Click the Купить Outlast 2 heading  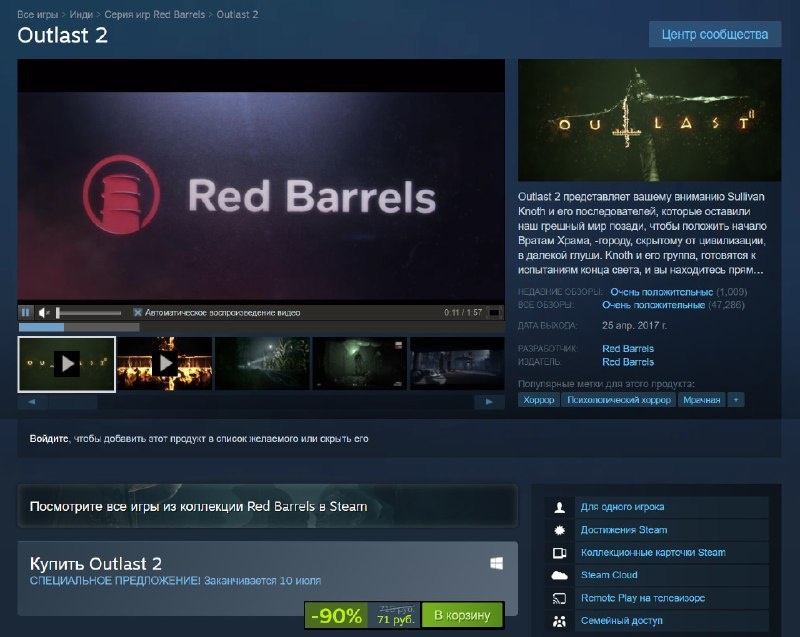pos(95,564)
